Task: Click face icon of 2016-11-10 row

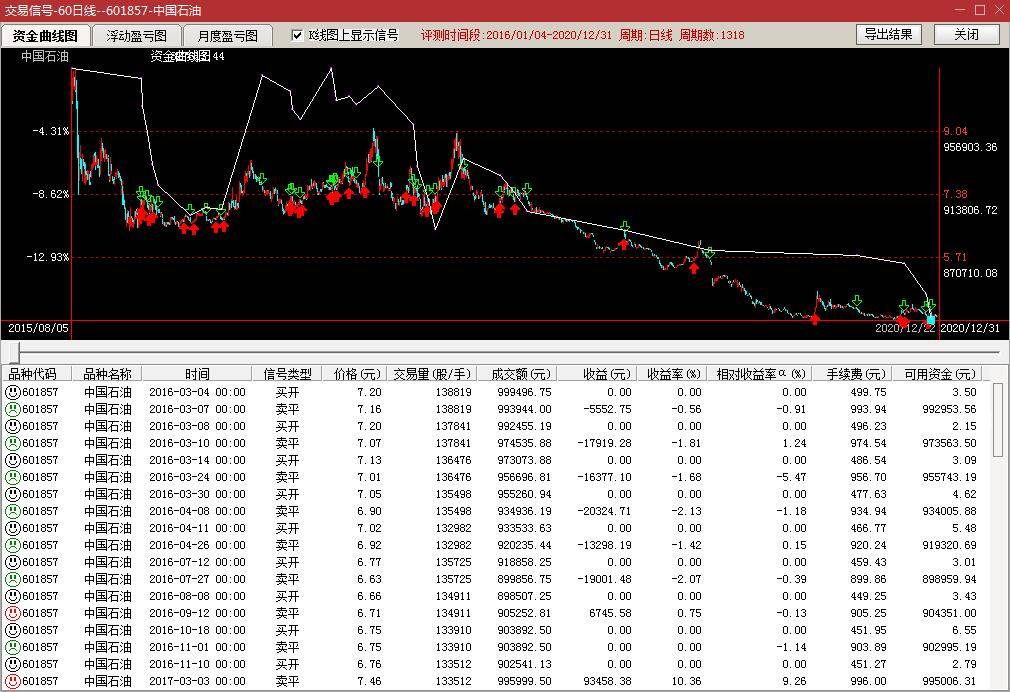Action: pyautogui.click(x=13, y=664)
